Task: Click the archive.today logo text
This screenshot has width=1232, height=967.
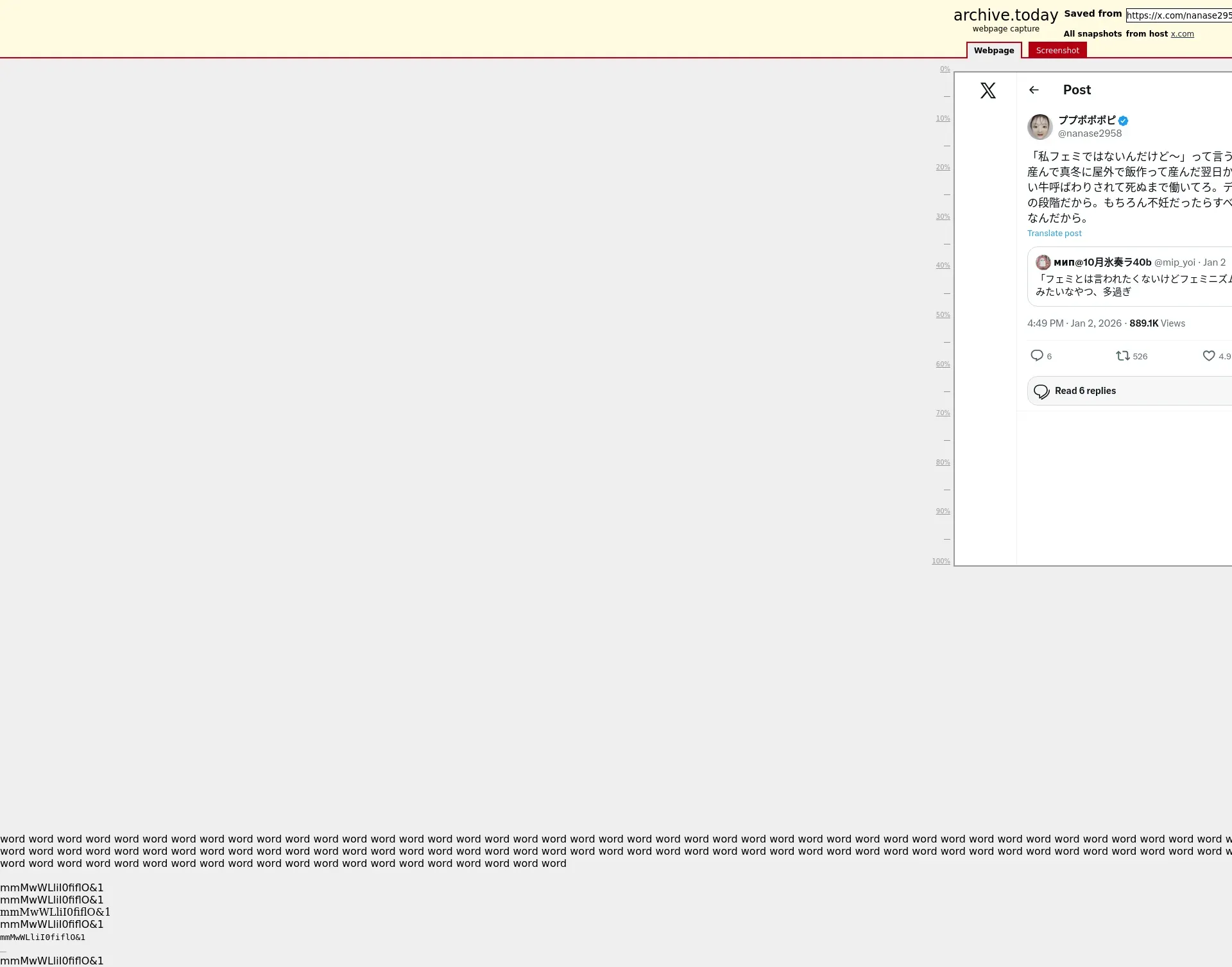Action: click(1005, 15)
